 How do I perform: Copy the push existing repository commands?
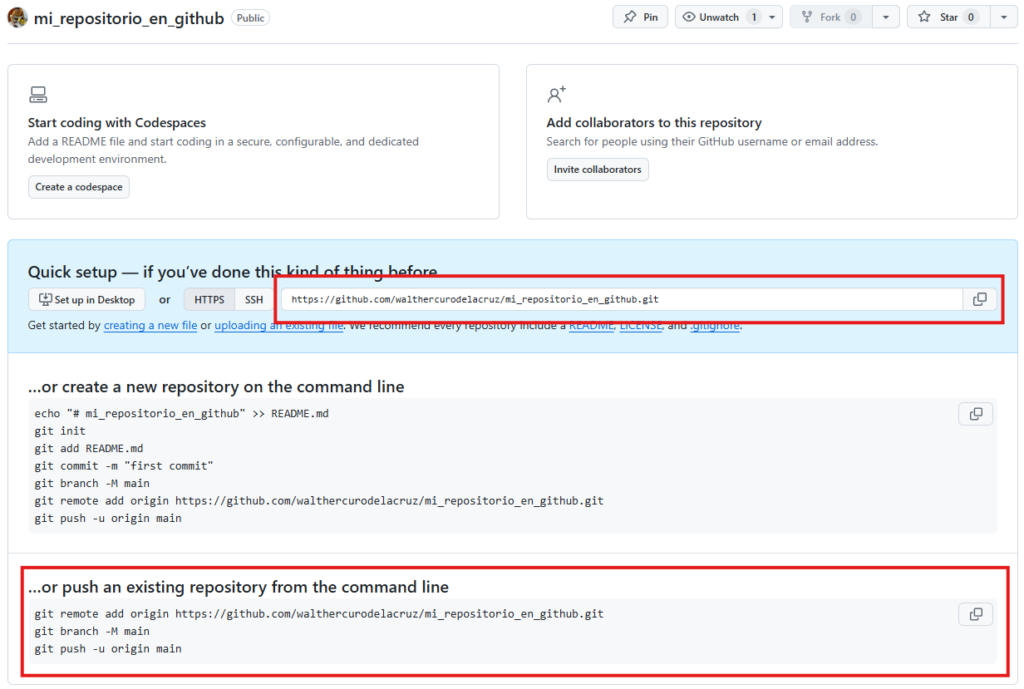point(976,615)
